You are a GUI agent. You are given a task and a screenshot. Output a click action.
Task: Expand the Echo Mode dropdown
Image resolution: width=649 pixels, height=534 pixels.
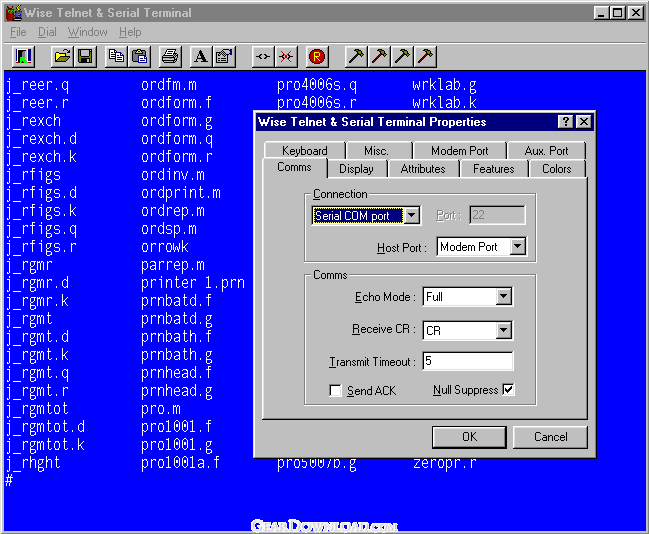coord(503,297)
